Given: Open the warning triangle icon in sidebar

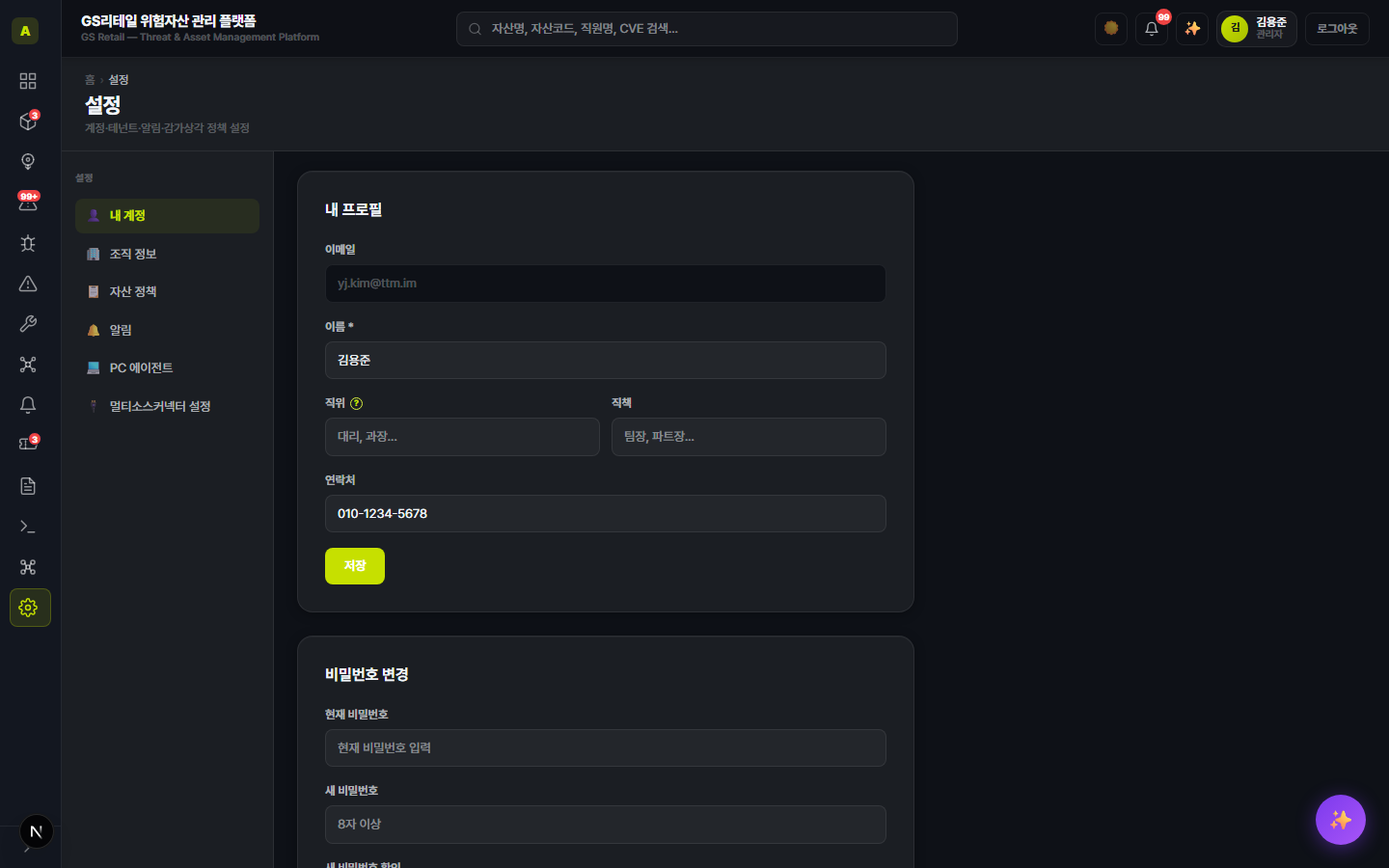Looking at the screenshot, I should [x=28, y=284].
